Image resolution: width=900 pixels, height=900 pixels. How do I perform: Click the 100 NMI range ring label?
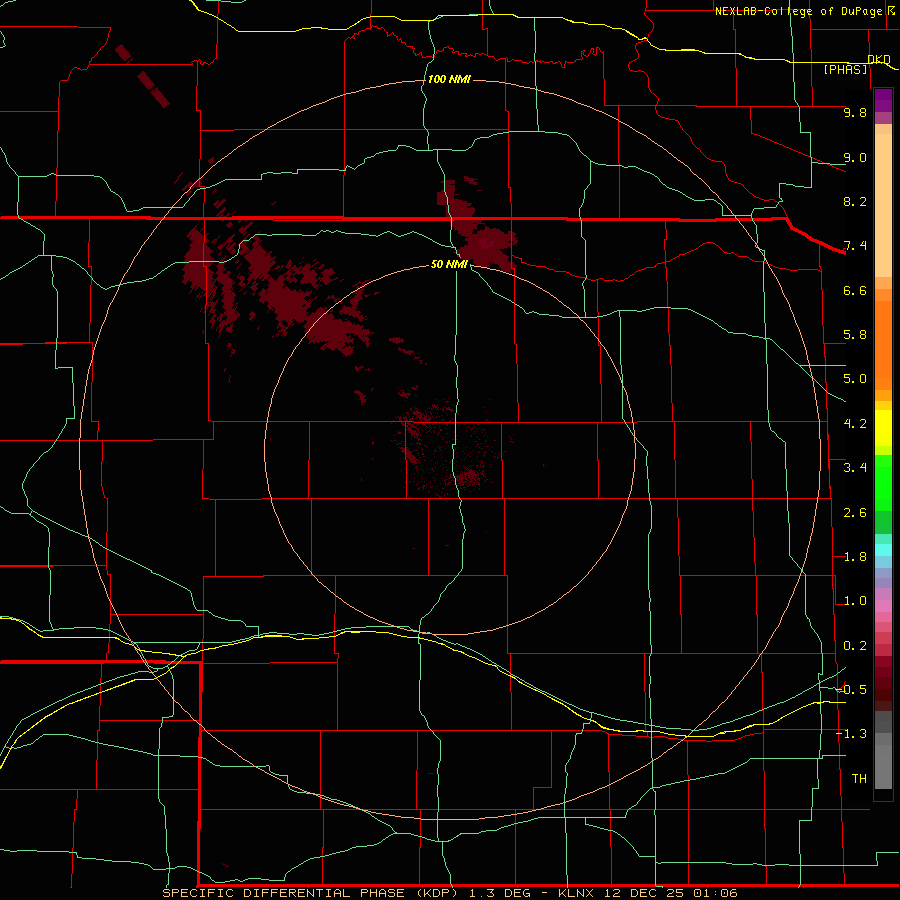pyautogui.click(x=449, y=79)
